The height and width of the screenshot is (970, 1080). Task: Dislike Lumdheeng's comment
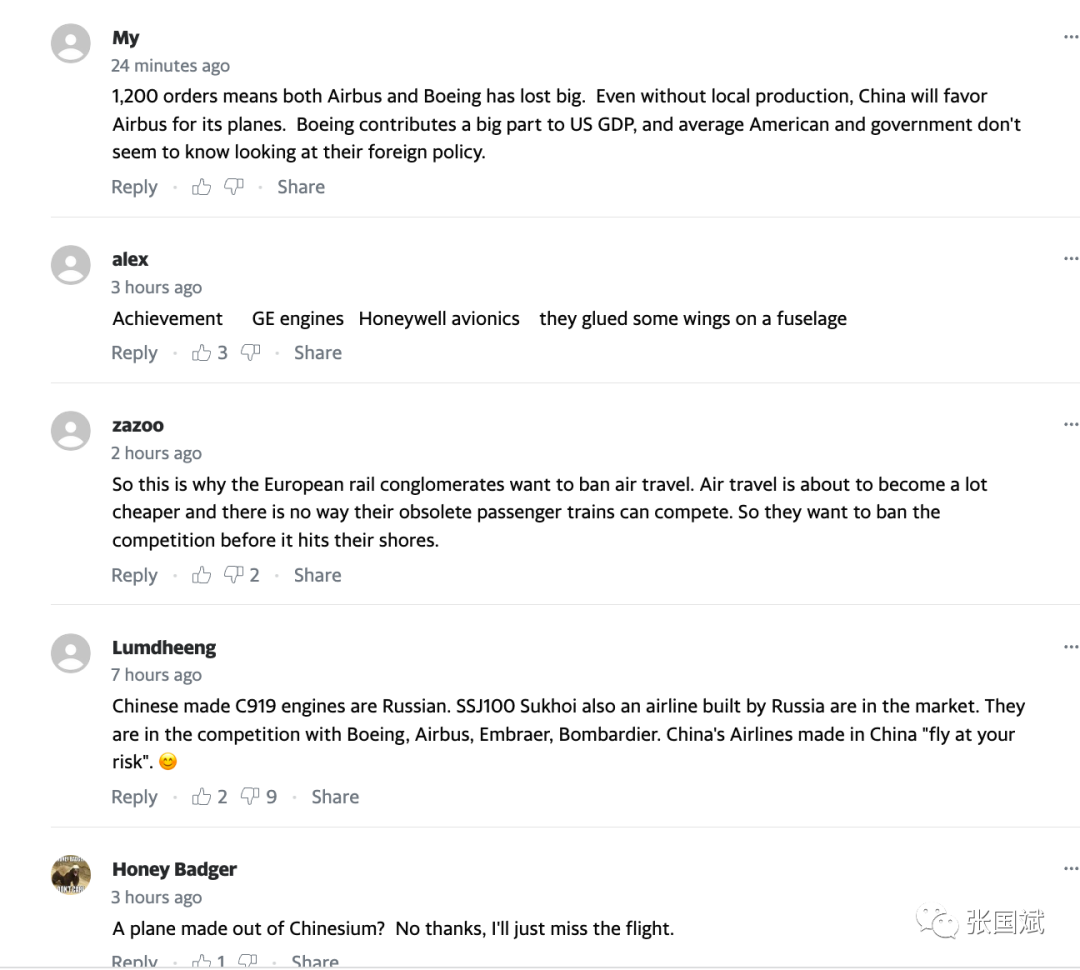[x=251, y=797]
